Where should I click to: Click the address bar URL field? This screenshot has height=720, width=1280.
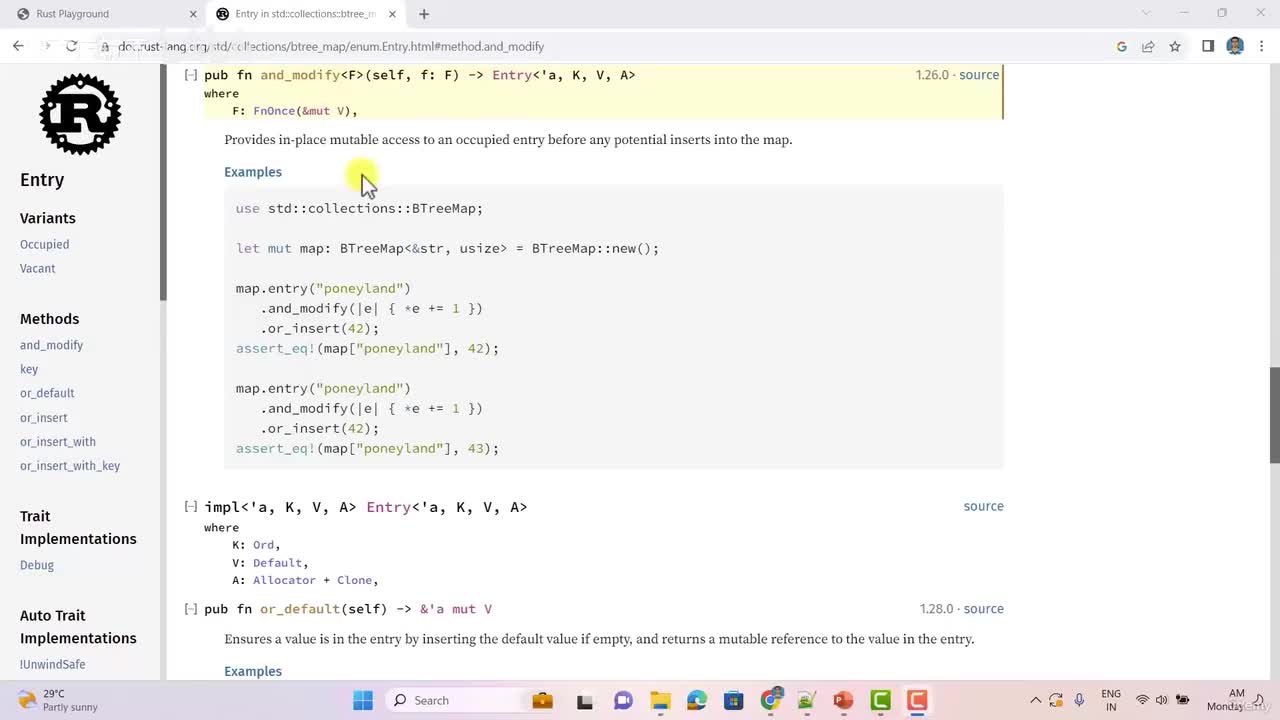pos(600,46)
